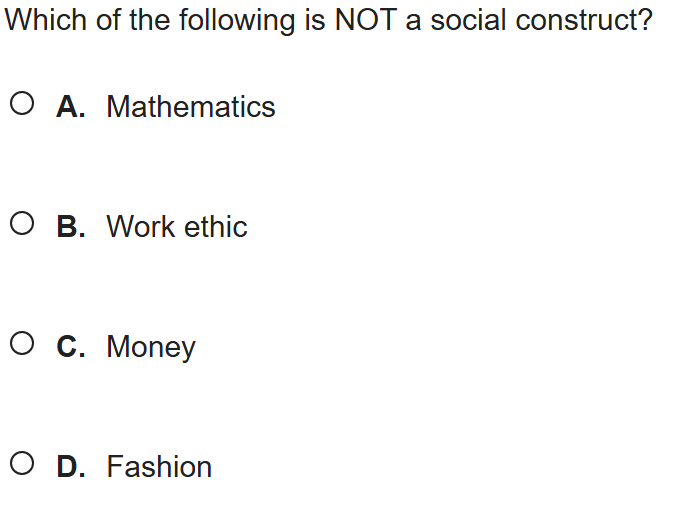Click the word "Work" in option B
The image size is (686, 506).
tap(141, 227)
